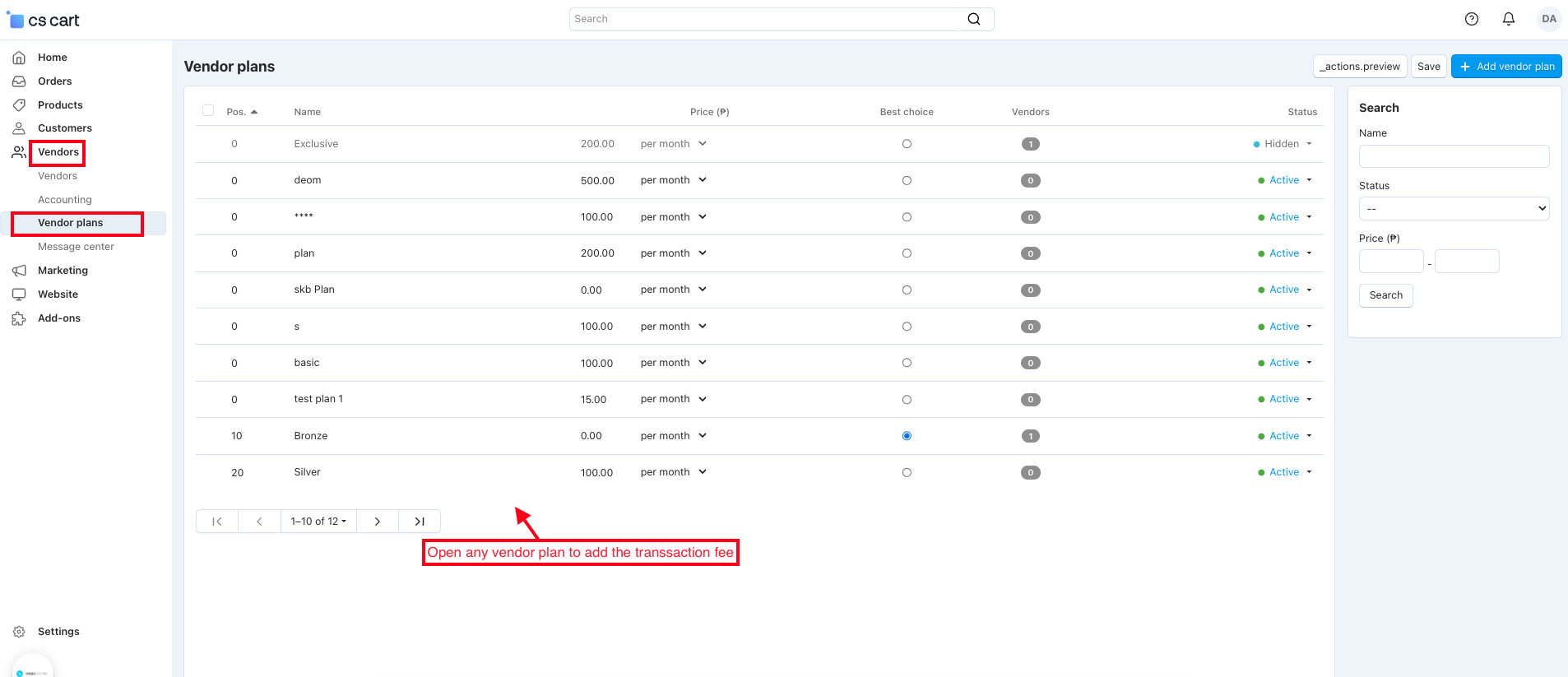The image size is (1568, 677).
Task: Set Silver plan as best choice
Action: pyautogui.click(x=907, y=473)
